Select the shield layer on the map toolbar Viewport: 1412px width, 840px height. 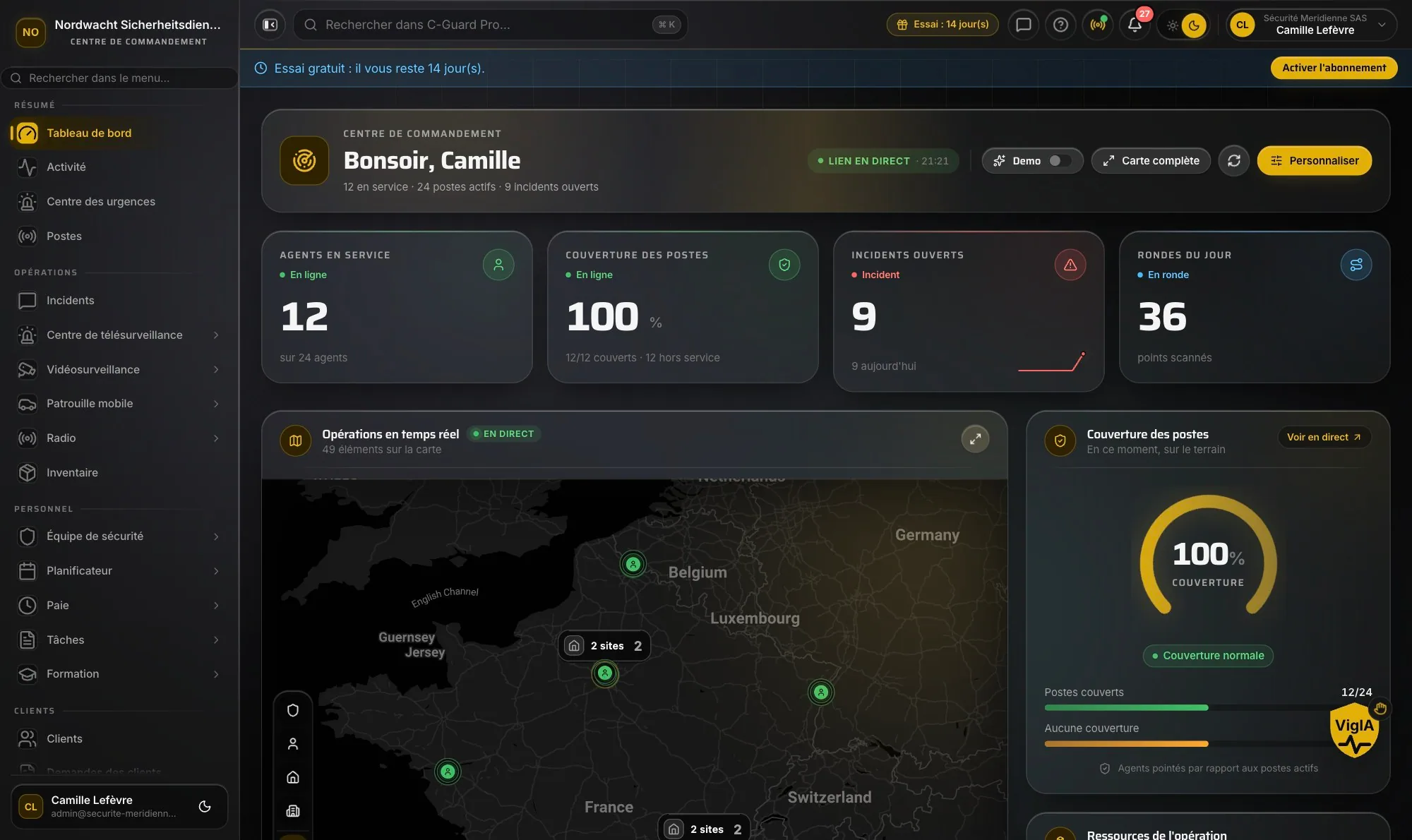293,710
